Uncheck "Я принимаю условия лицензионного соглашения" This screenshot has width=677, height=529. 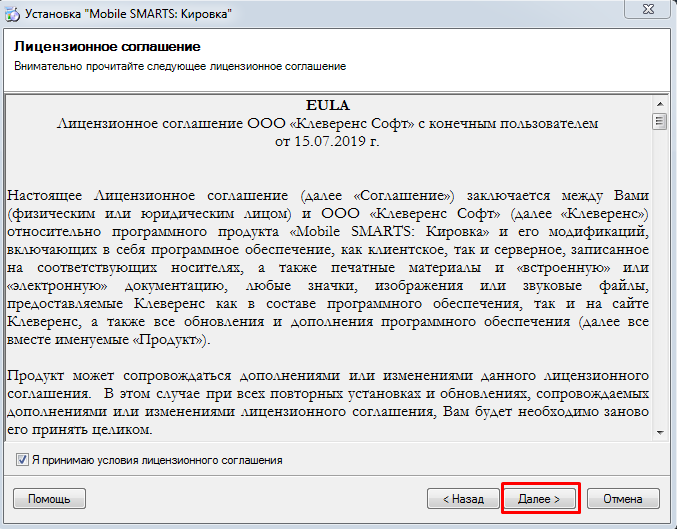click(22, 459)
